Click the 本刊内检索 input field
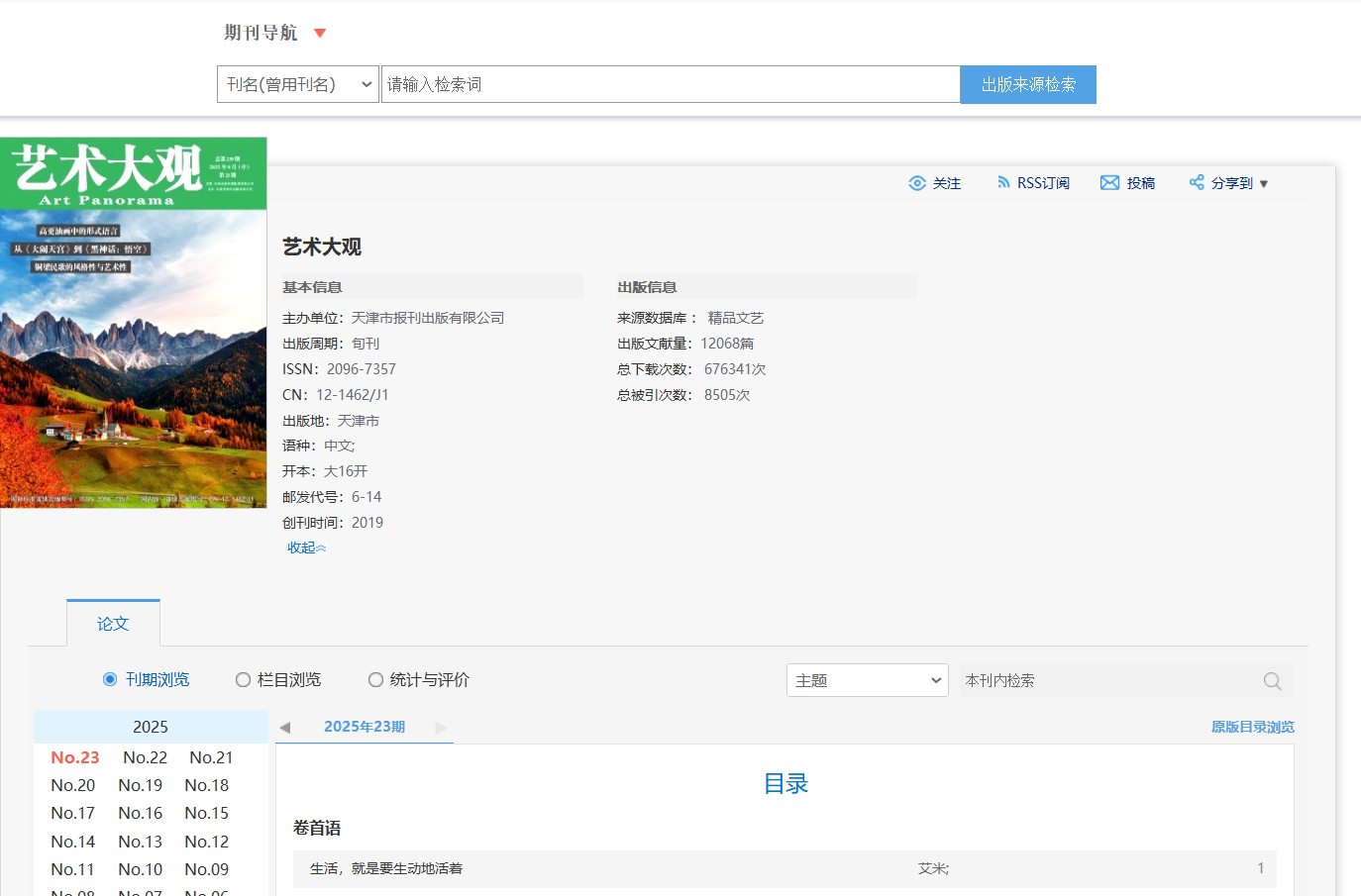This screenshot has width=1361, height=896. [1109, 680]
